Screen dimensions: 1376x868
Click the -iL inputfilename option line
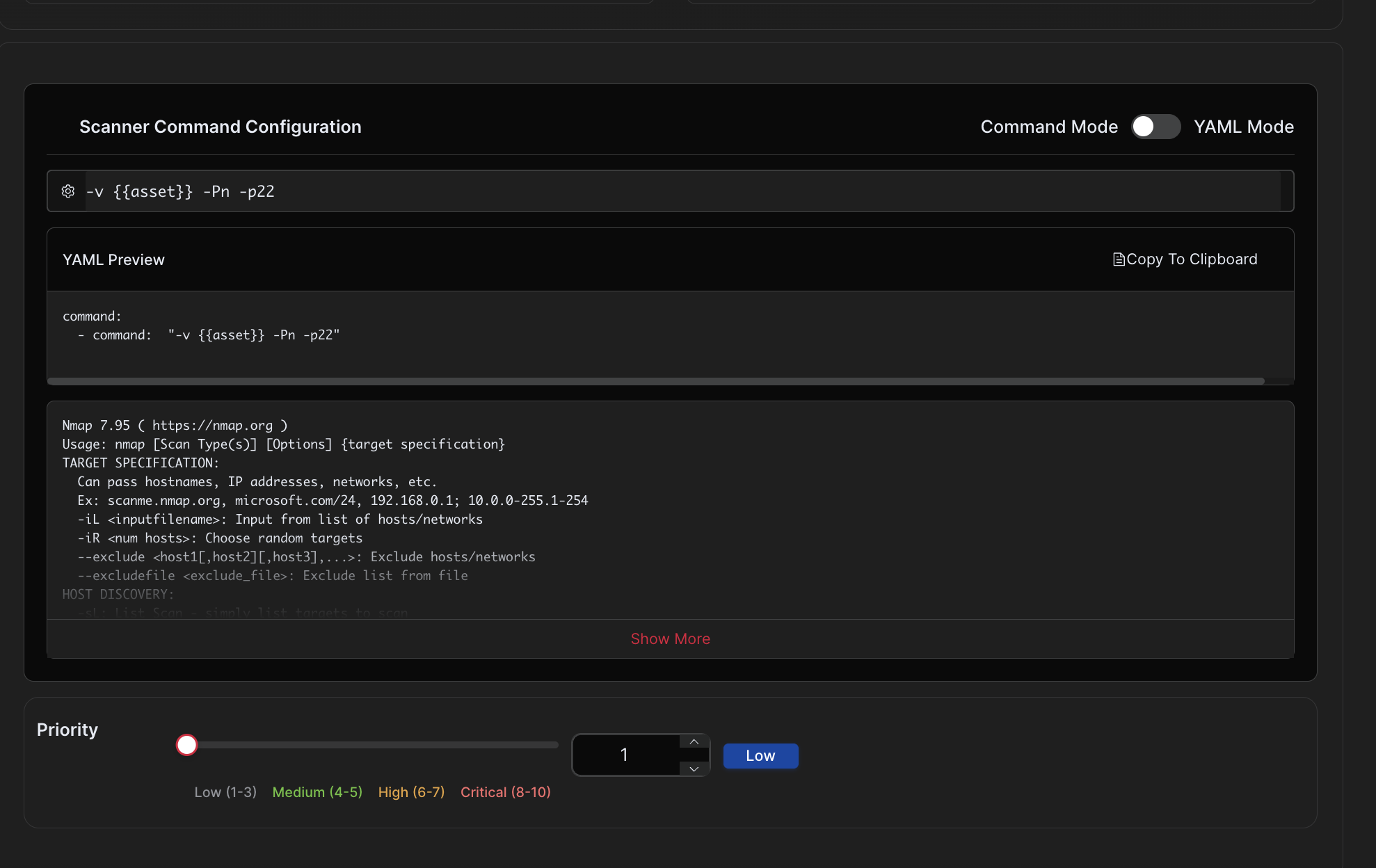[280, 519]
